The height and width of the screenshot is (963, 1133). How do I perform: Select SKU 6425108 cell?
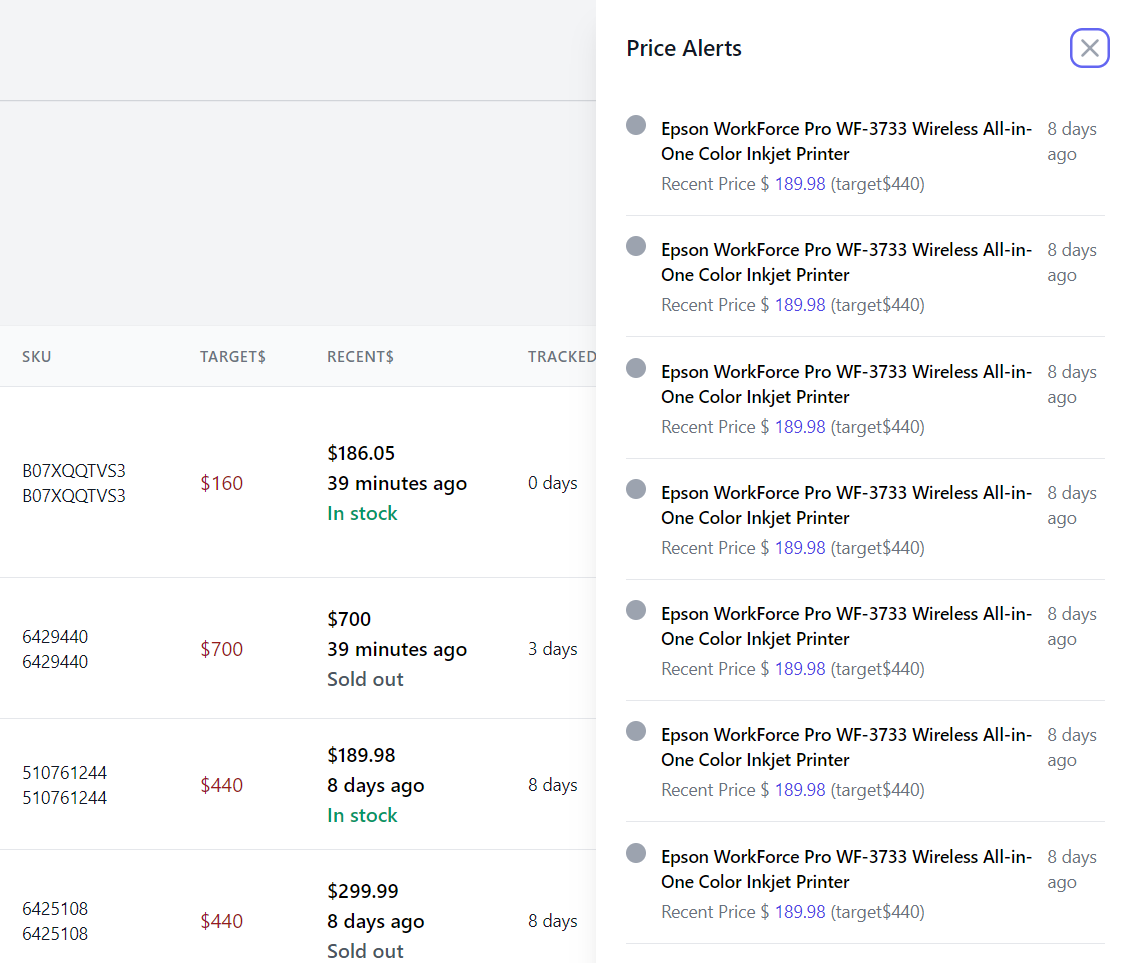(55, 920)
